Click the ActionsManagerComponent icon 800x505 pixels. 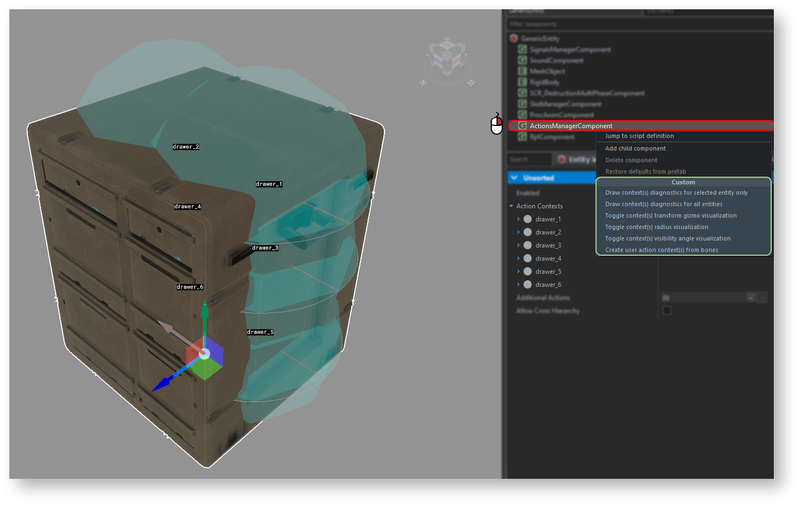(522, 126)
